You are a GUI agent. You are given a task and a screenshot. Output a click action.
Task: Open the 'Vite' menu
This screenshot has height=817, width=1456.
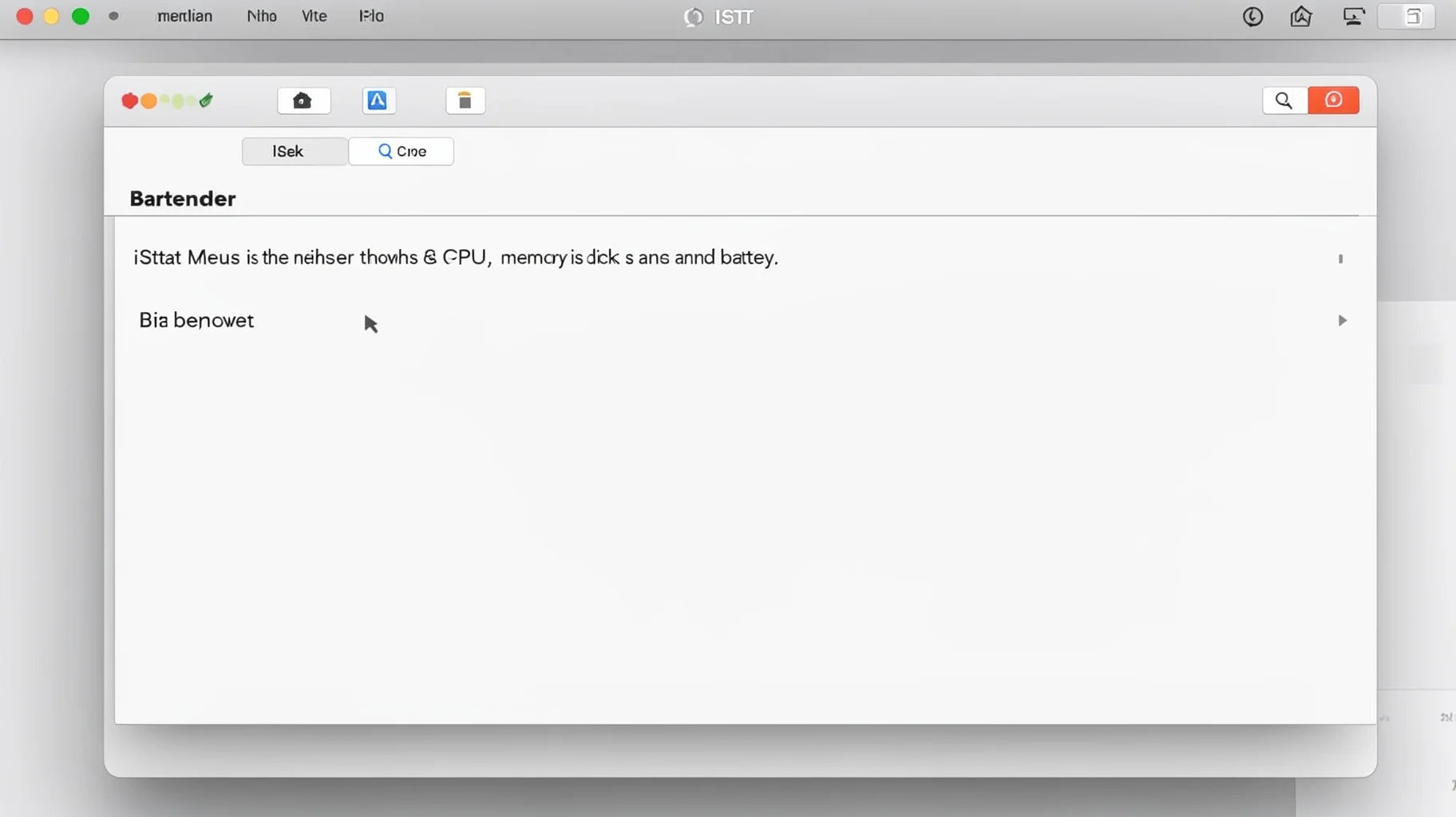[x=315, y=16]
